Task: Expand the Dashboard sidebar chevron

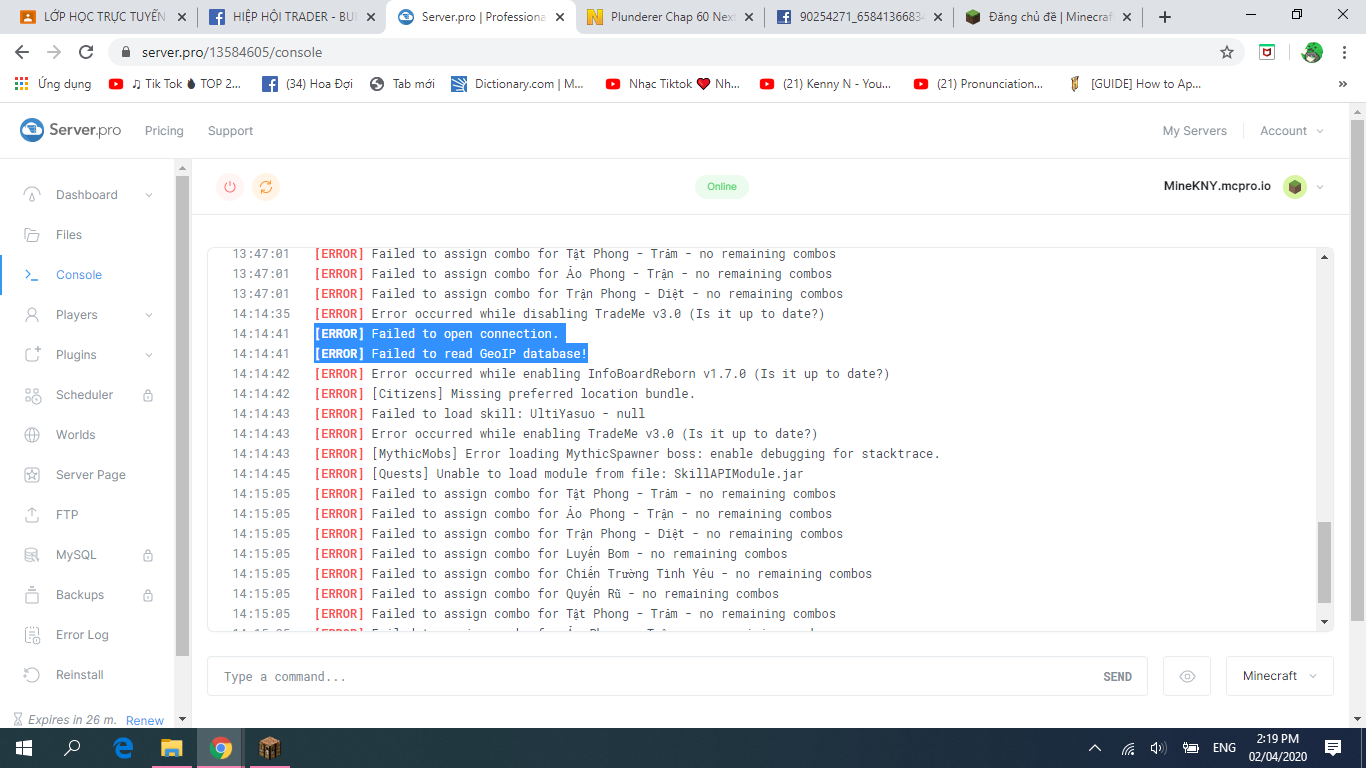Action: (x=149, y=195)
